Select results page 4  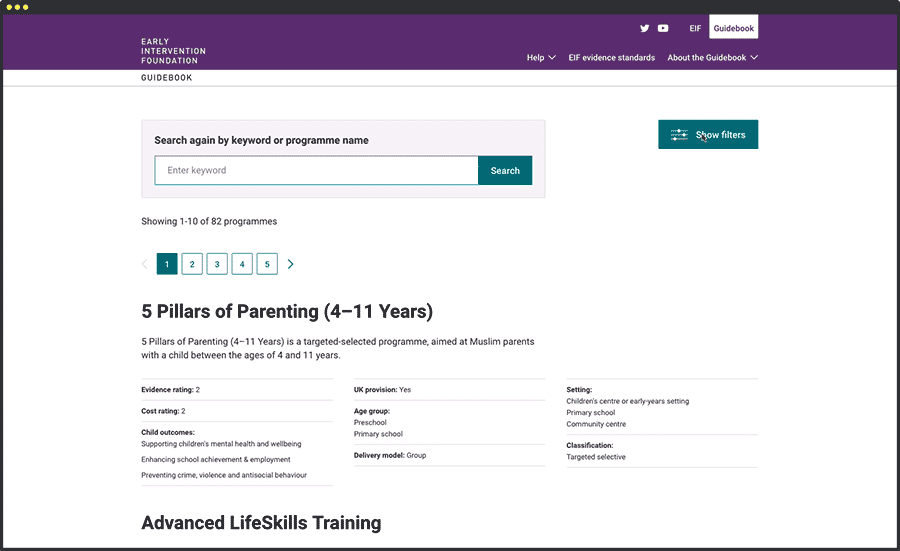click(242, 264)
